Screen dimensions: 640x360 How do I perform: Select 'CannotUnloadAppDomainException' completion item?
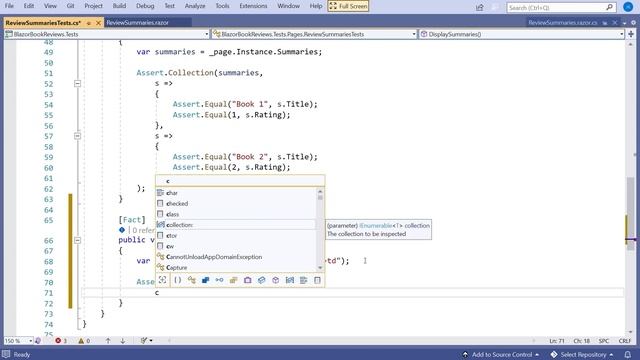(x=236, y=257)
